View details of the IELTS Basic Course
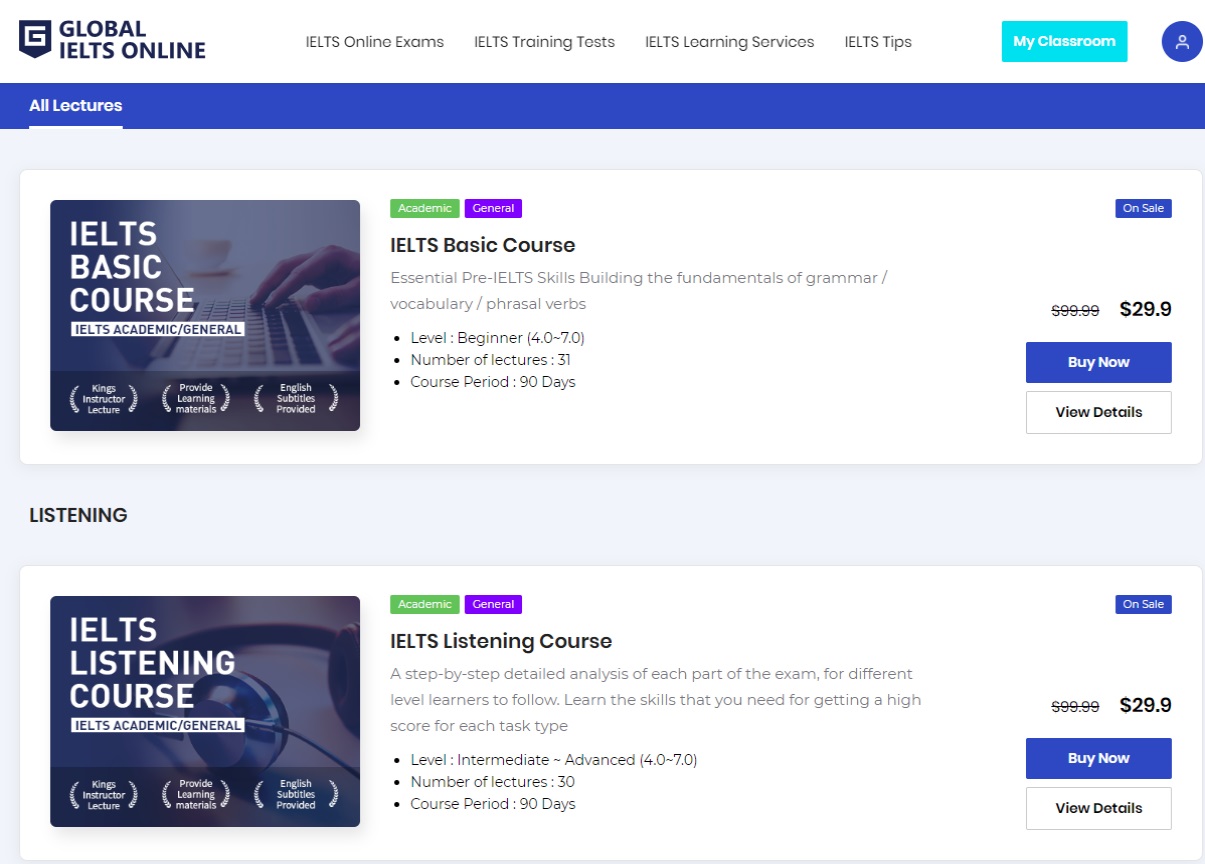This screenshot has width=1205, height=864. [x=1098, y=412]
